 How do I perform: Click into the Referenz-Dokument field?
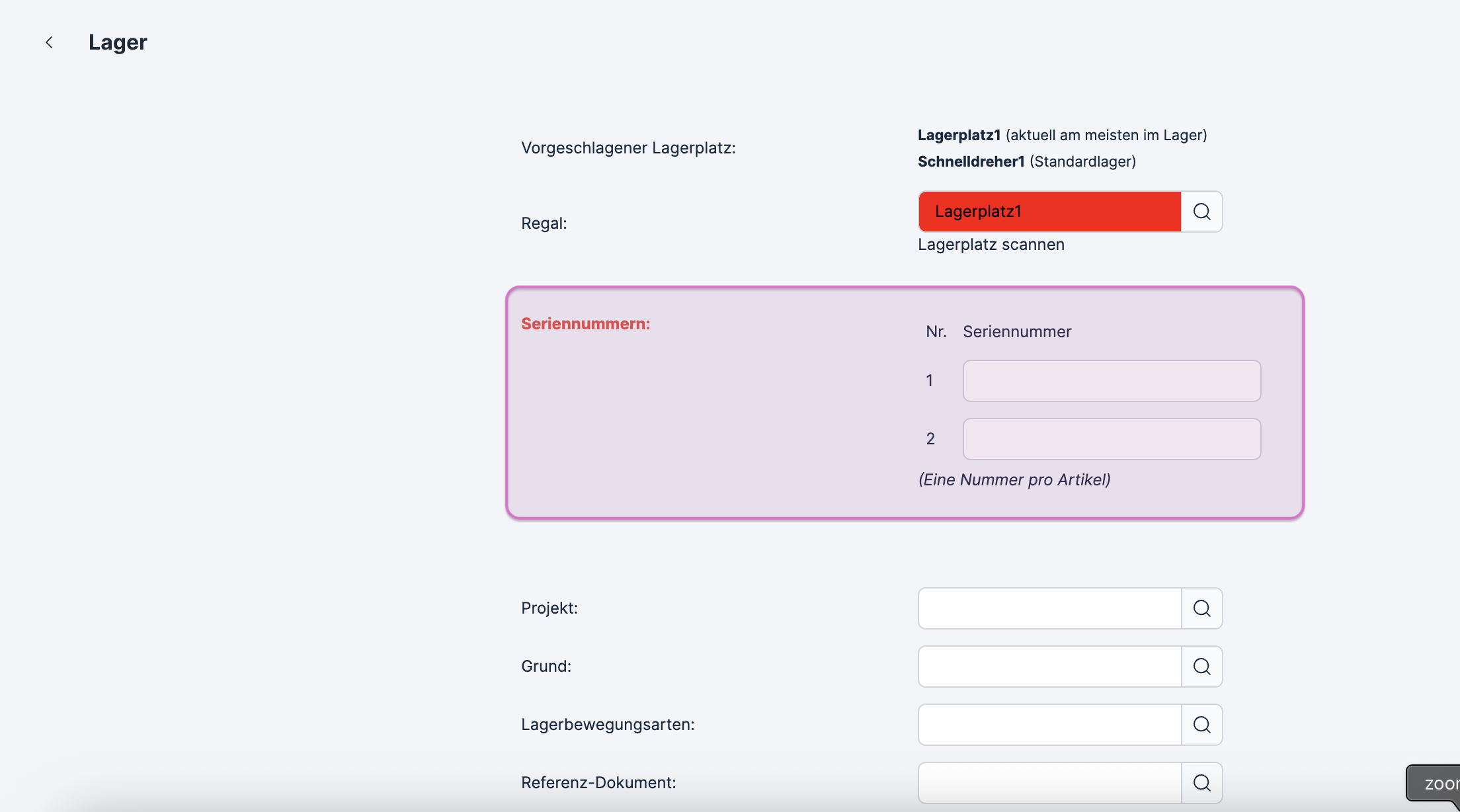[1049, 783]
